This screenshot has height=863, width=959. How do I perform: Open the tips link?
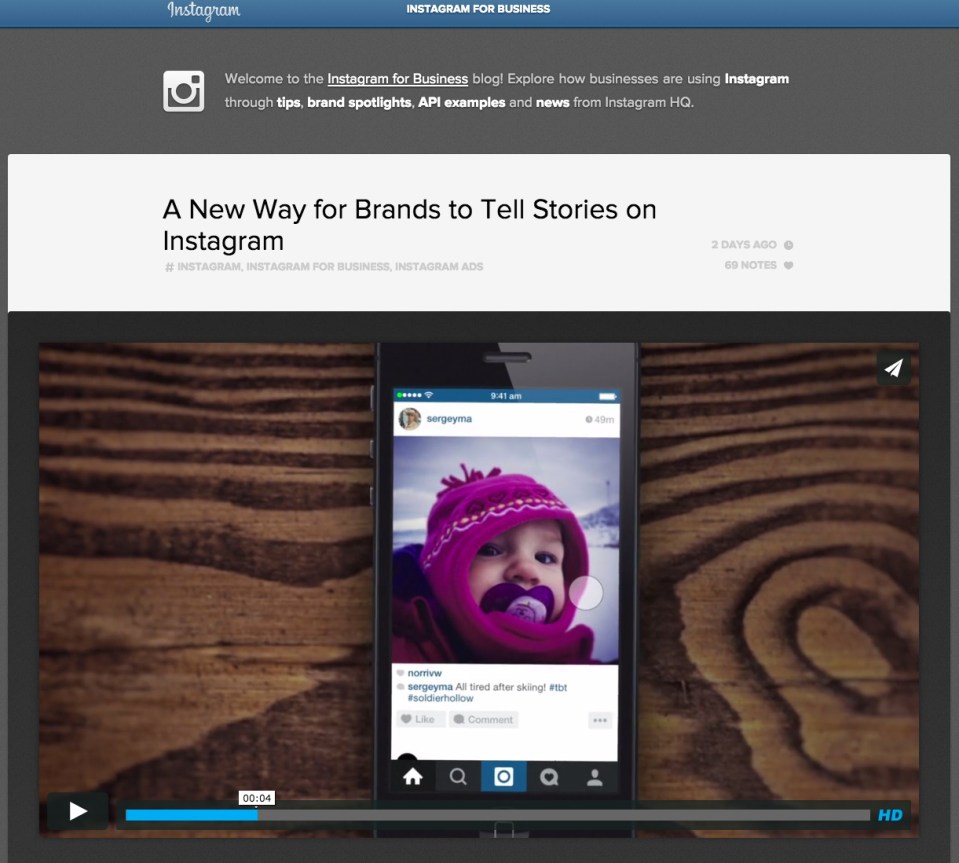289,102
